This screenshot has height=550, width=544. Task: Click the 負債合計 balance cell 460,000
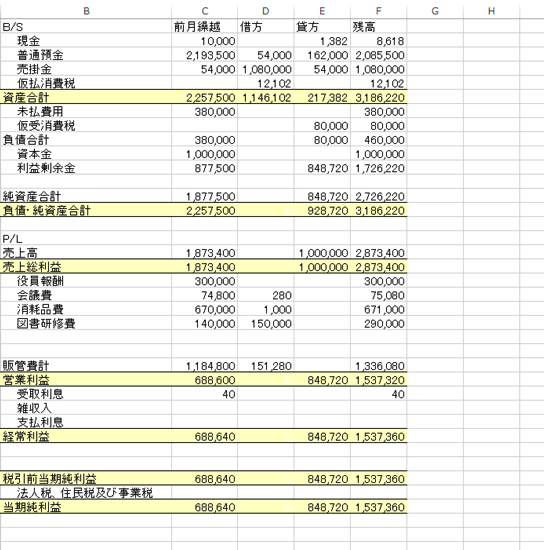click(x=378, y=140)
